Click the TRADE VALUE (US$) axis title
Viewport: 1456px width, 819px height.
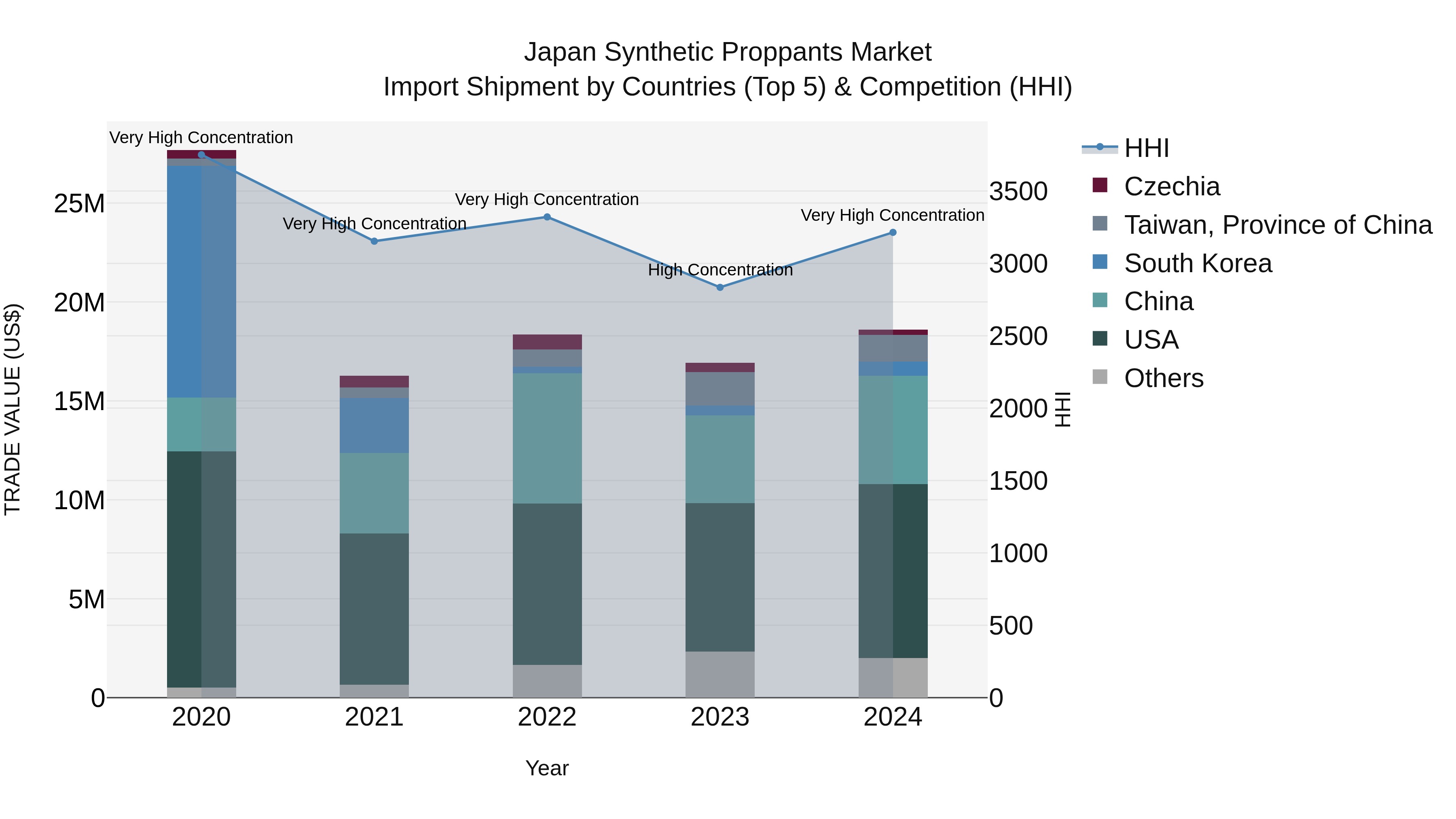click(x=13, y=409)
